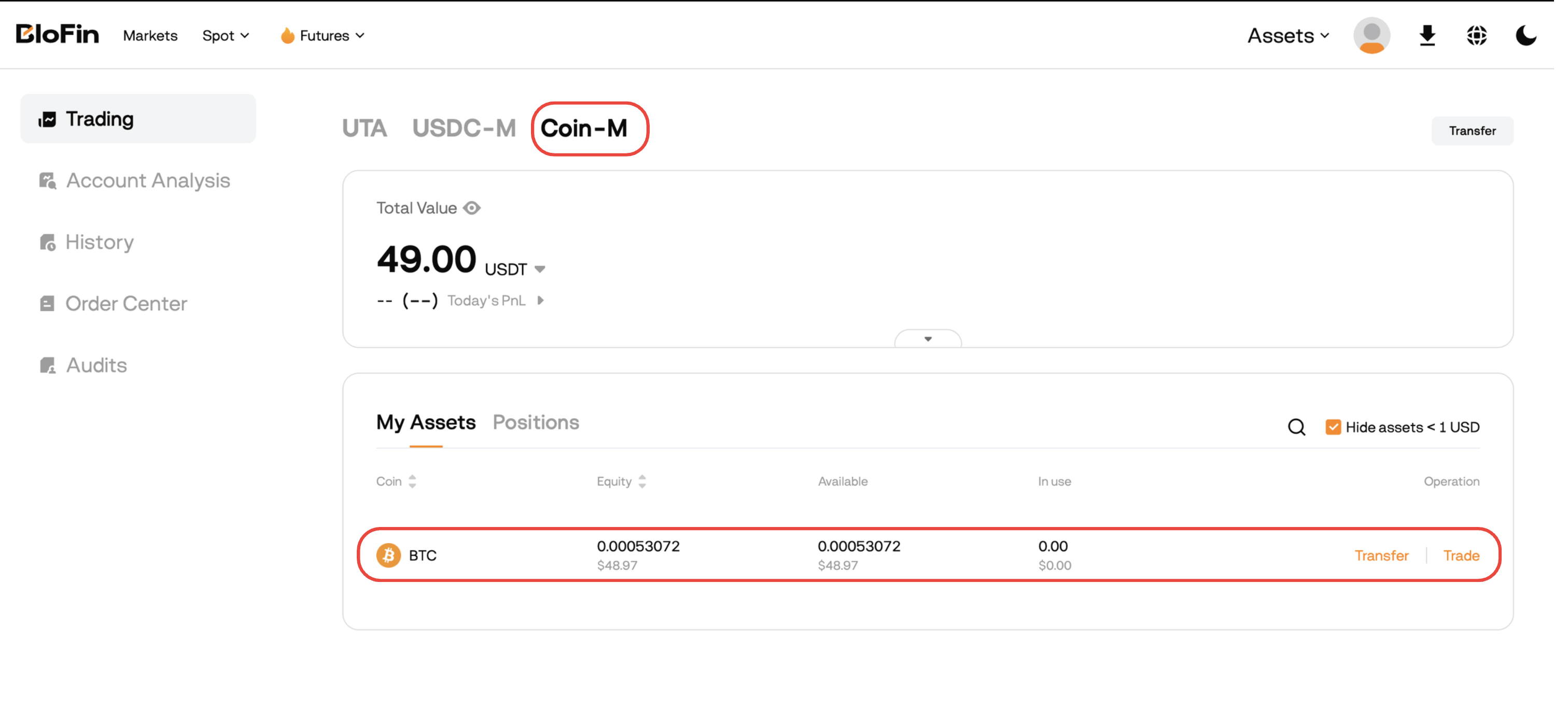Expand the Spot dropdown menu
The width and height of the screenshot is (1568, 712).
pyautogui.click(x=226, y=36)
